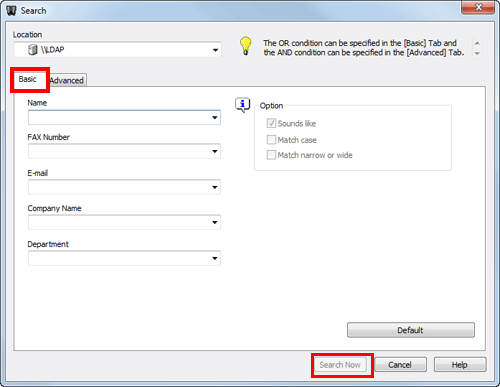Viewport: 500px width, 387px height.
Task: Close the Search dialog window
Action: click(478, 7)
